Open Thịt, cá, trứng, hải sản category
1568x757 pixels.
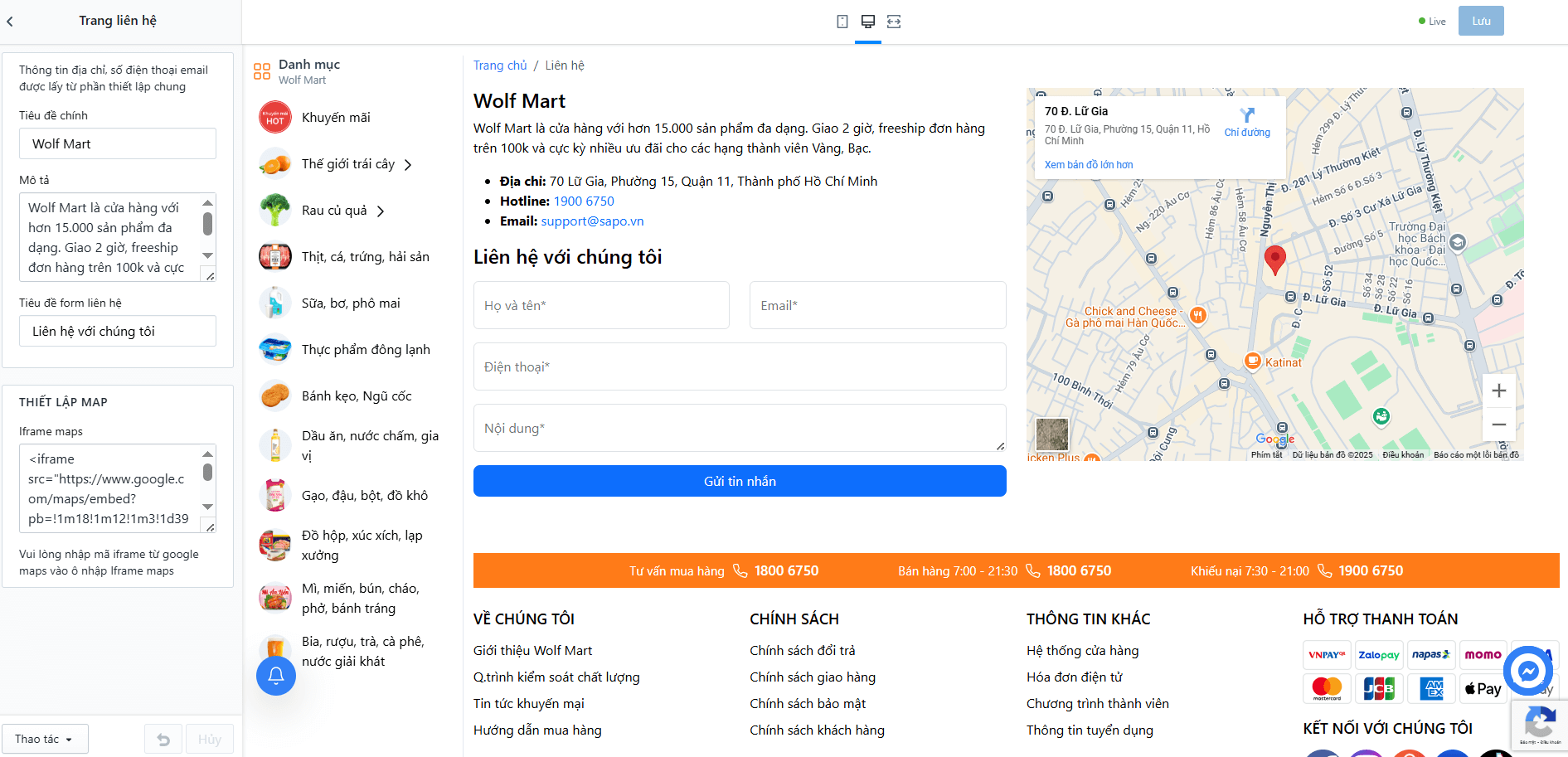(366, 257)
